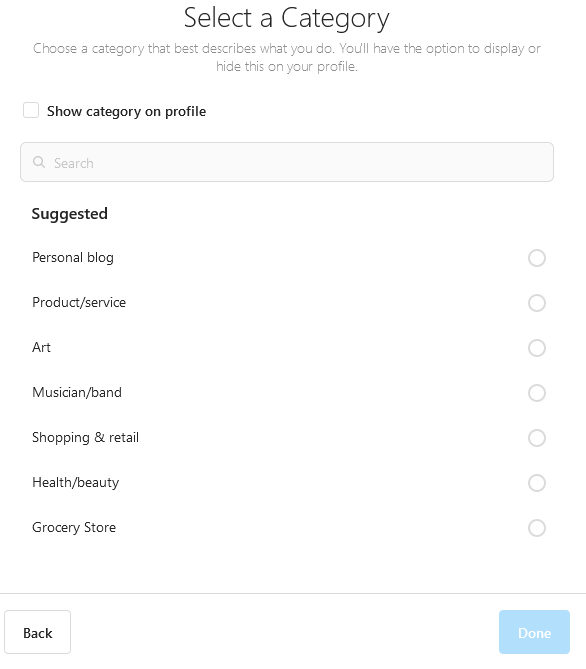This screenshot has height=669, width=586.
Task: Pick the Musician/band radio button
Action: (536, 393)
